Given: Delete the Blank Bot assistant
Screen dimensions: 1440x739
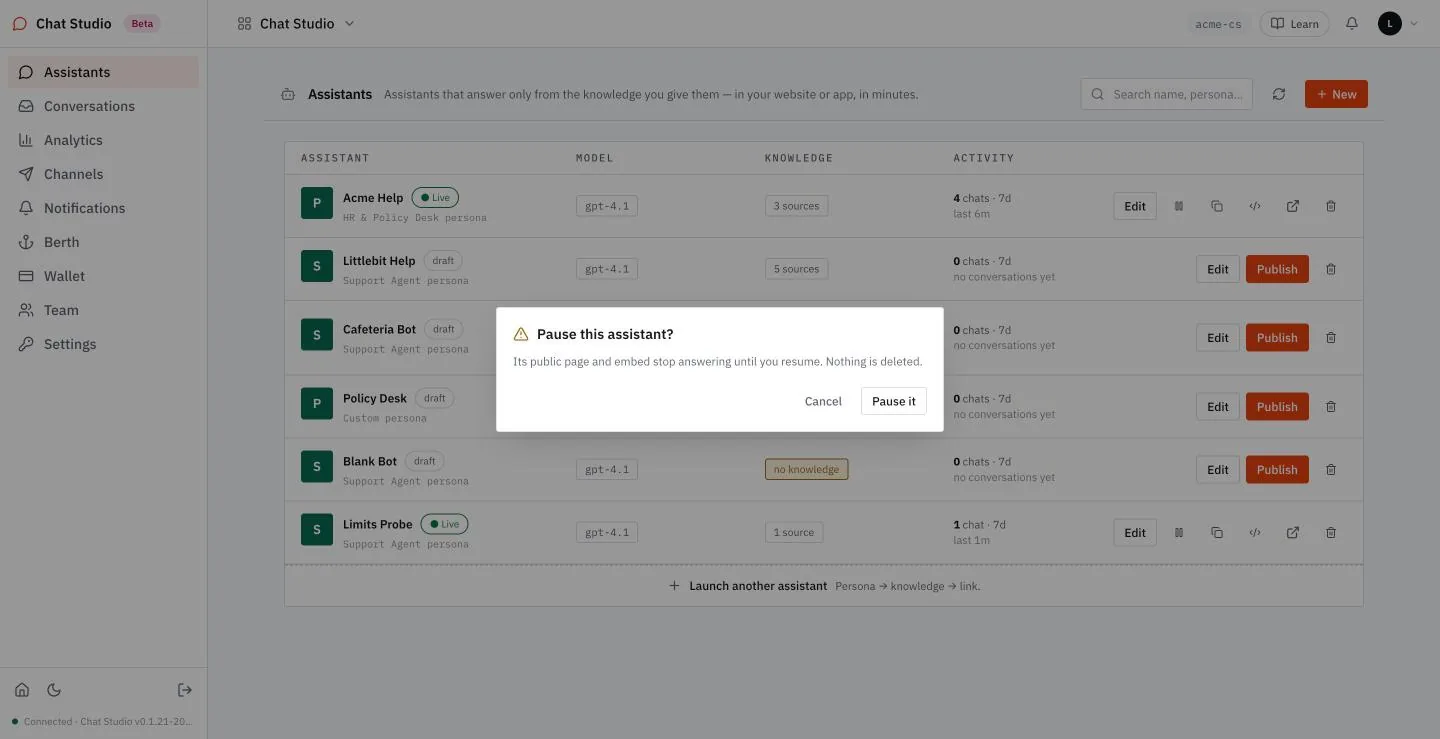Looking at the screenshot, I should [1331, 470].
